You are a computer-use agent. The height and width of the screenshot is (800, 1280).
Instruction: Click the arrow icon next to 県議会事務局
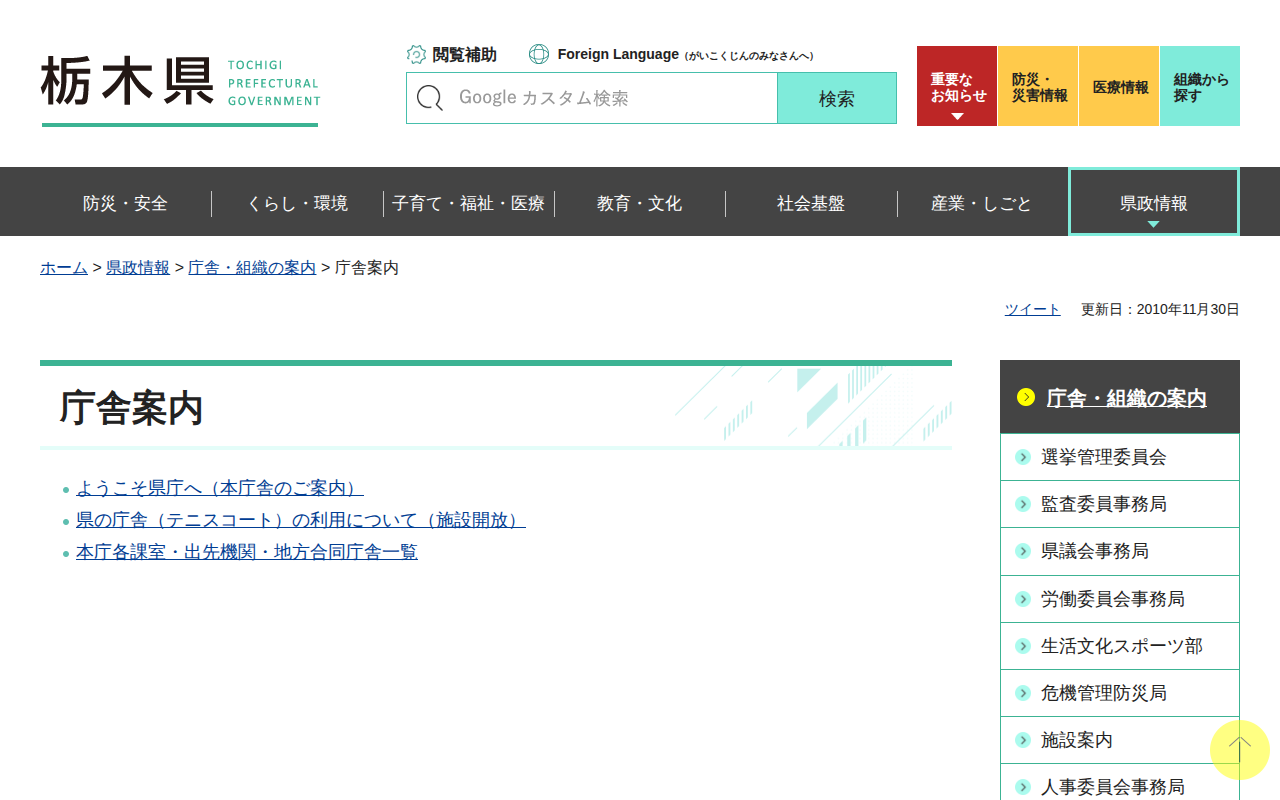pyautogui.click(x=1023, y=551)
